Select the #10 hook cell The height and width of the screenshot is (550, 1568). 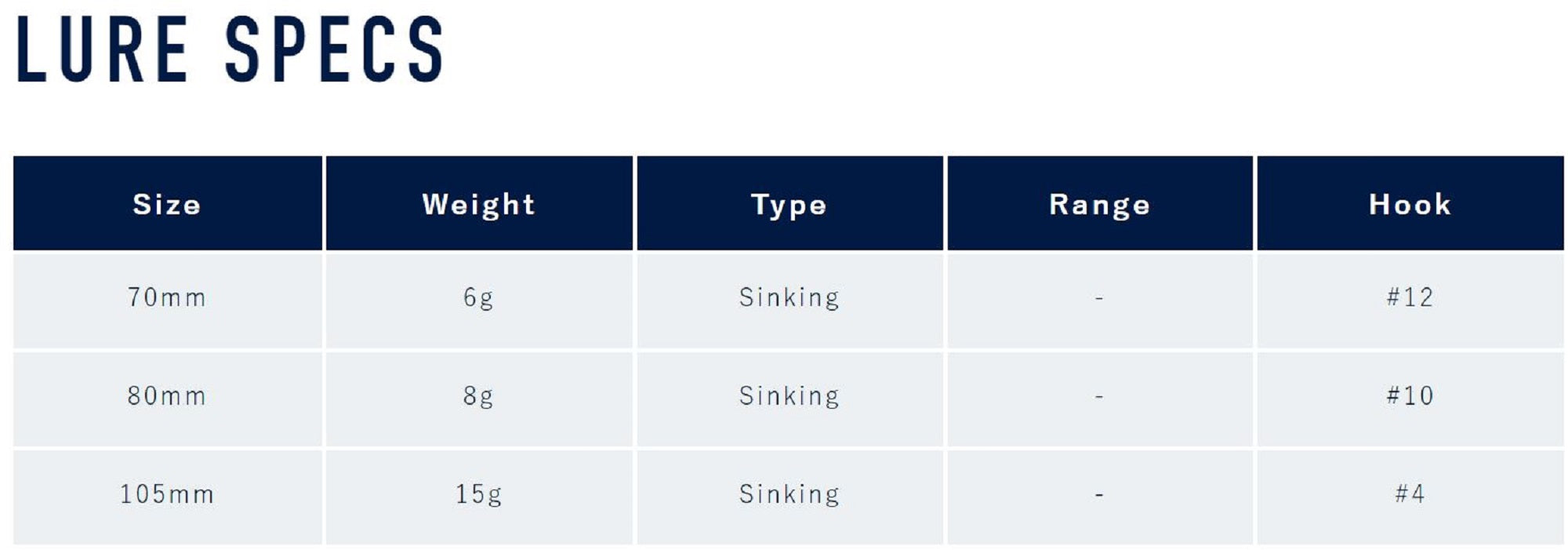1410,395
